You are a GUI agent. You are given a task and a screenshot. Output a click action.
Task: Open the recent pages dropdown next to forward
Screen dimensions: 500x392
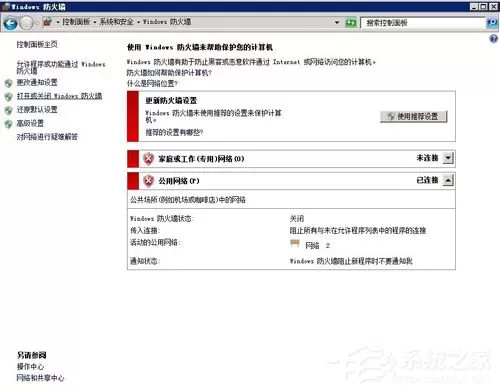36,23
